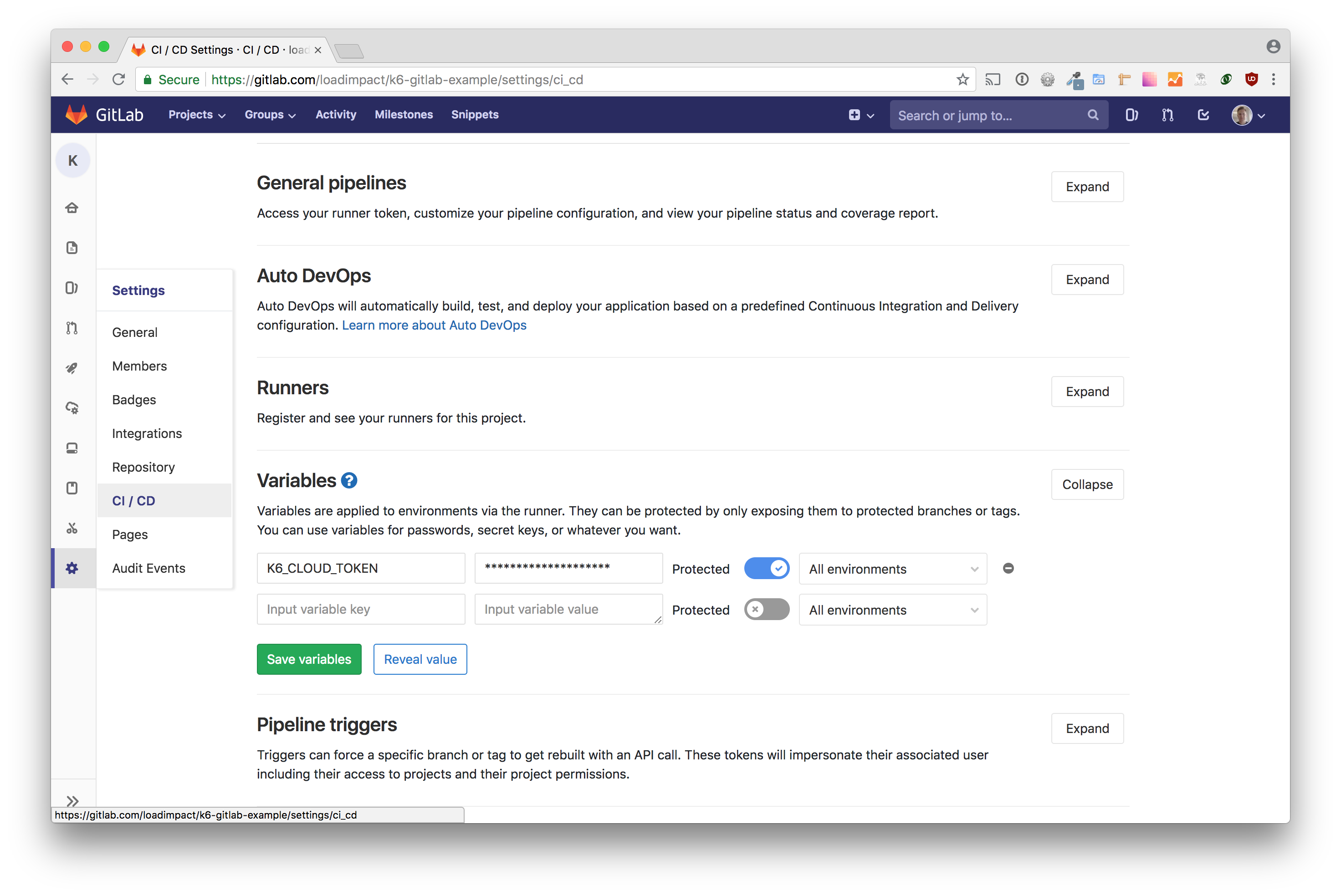
Task: Open All environments dropdown for K6_CLOUD_TOKEN
Action: coord(892,569)
